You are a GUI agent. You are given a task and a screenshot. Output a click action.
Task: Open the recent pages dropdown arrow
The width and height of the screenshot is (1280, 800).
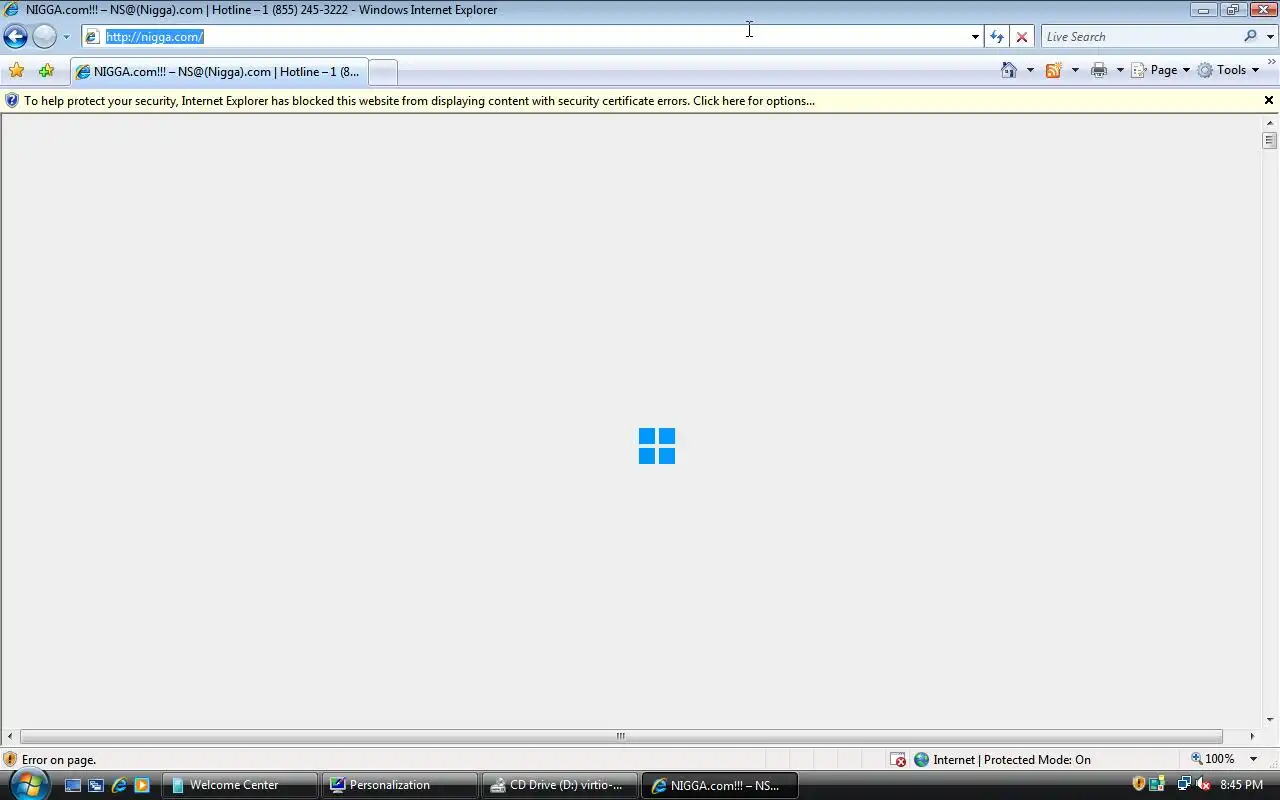pos(66,37)
